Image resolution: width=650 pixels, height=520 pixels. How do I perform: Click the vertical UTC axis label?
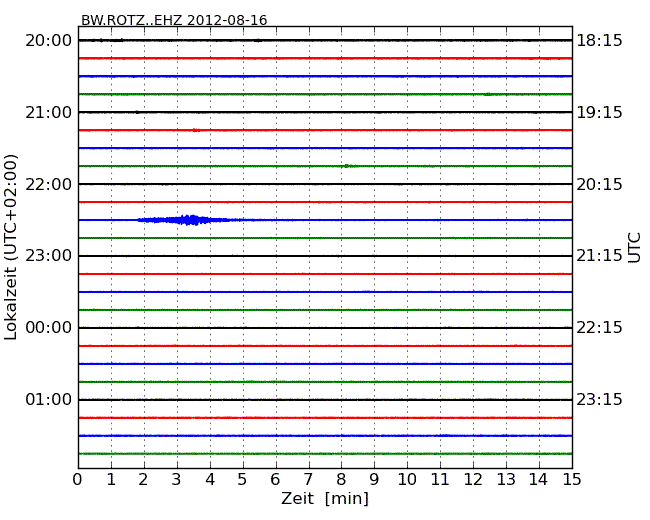click(x=634, y=248)
